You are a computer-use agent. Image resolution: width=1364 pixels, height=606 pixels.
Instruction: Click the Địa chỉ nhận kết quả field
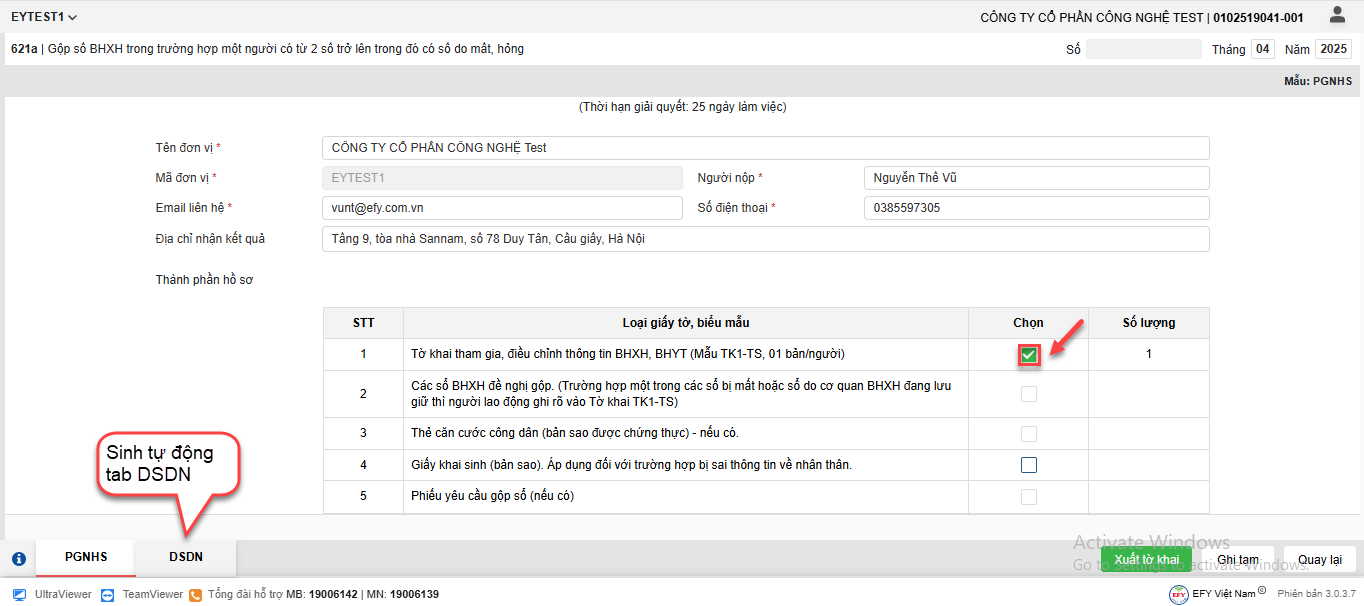point(765,240)
